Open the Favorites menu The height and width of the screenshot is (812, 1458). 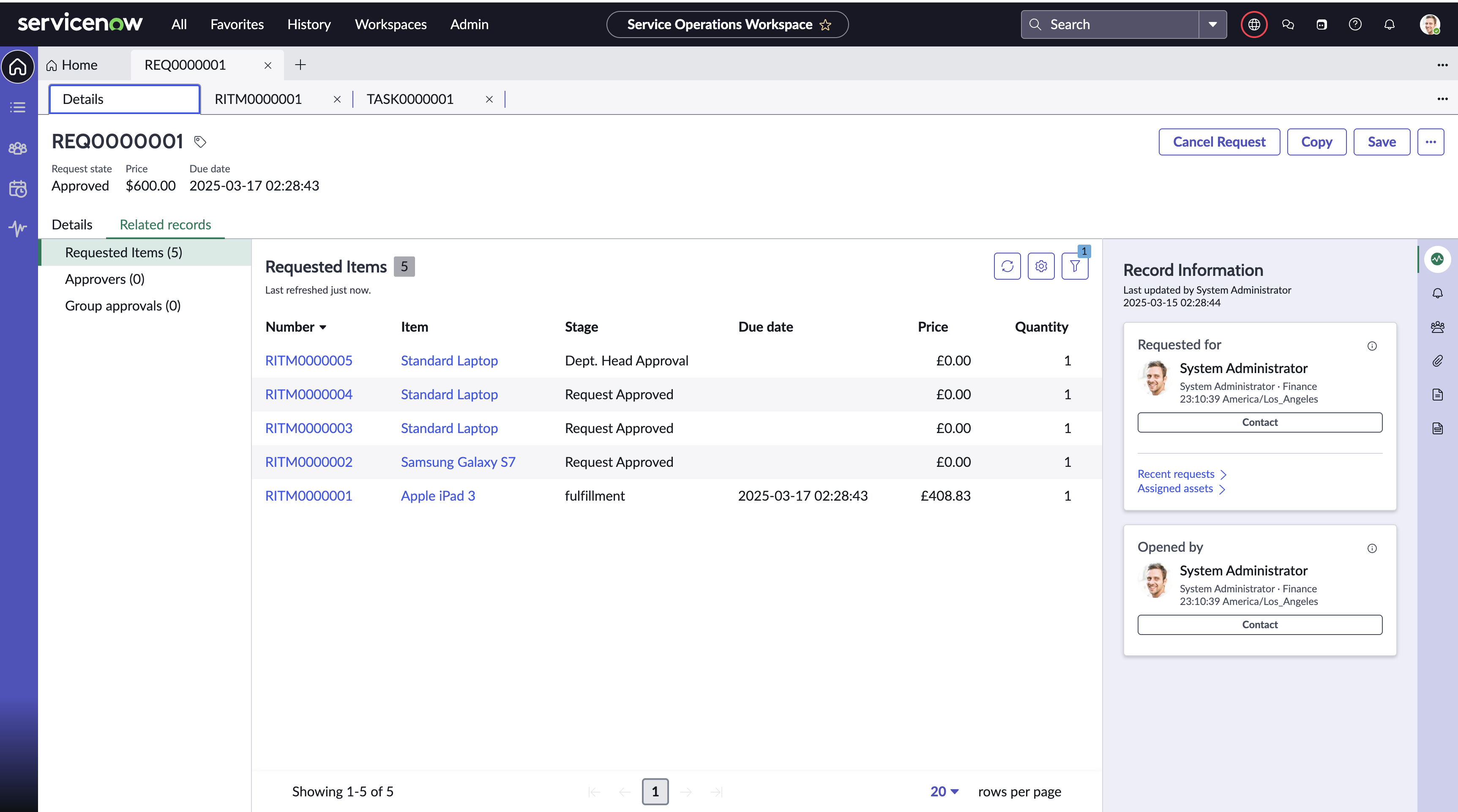coord(237,25)
